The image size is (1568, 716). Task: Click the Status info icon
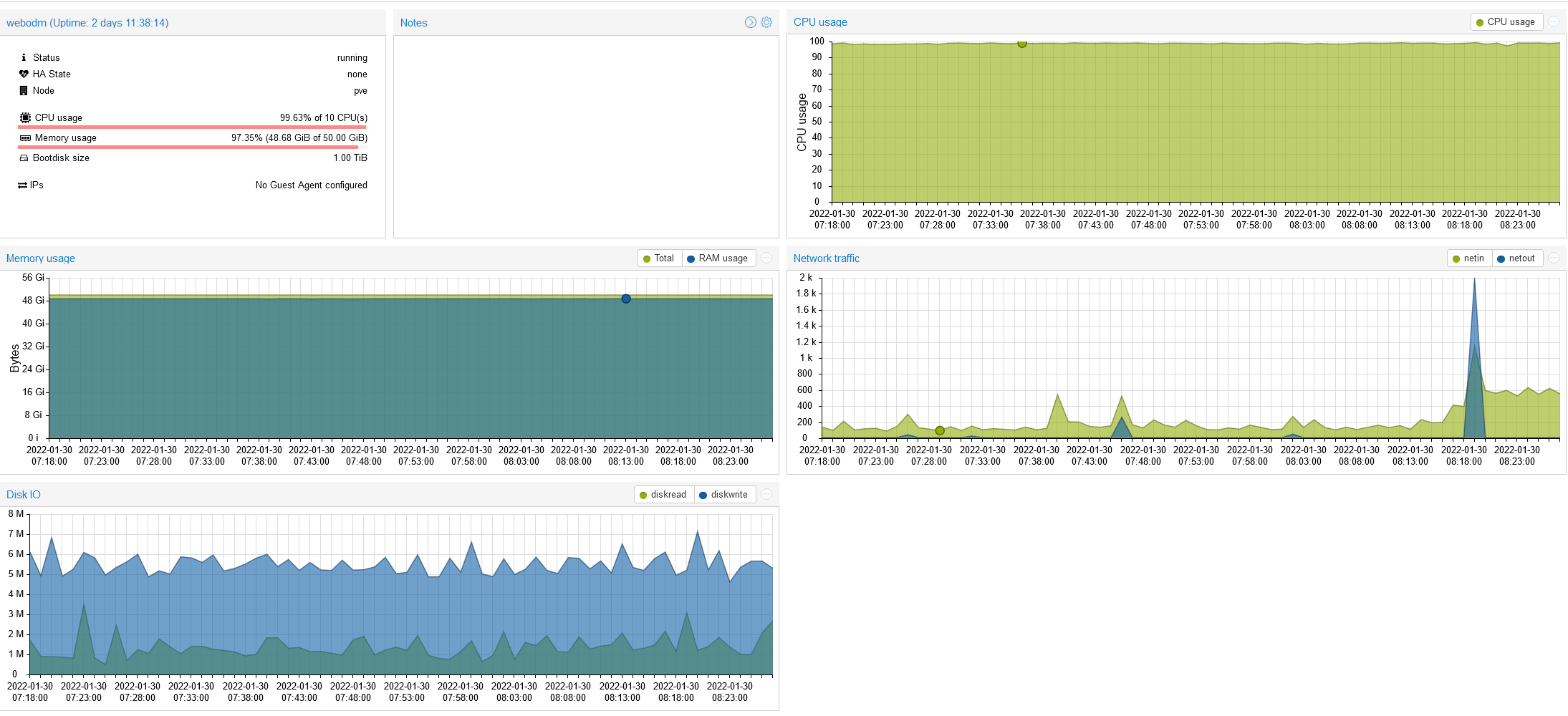[24, 57]
